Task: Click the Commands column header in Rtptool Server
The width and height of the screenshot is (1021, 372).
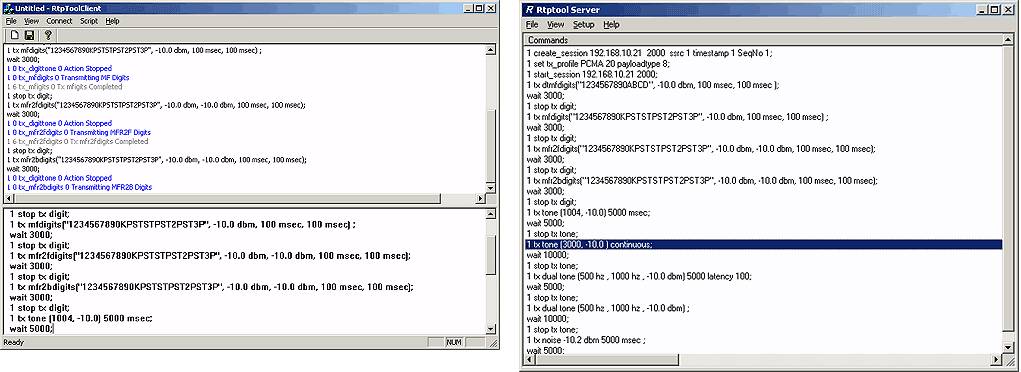Action: [764, 40]
